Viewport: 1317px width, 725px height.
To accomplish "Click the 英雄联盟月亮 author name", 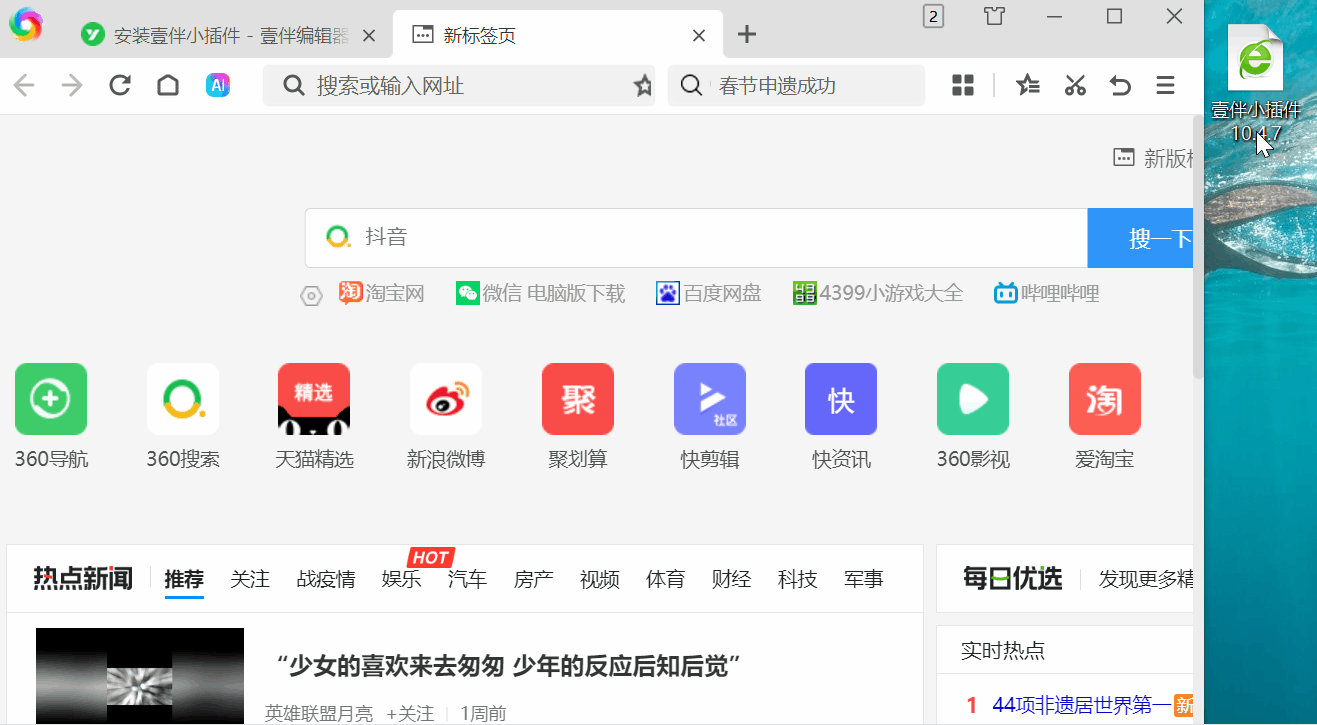I will pos(319,713).
